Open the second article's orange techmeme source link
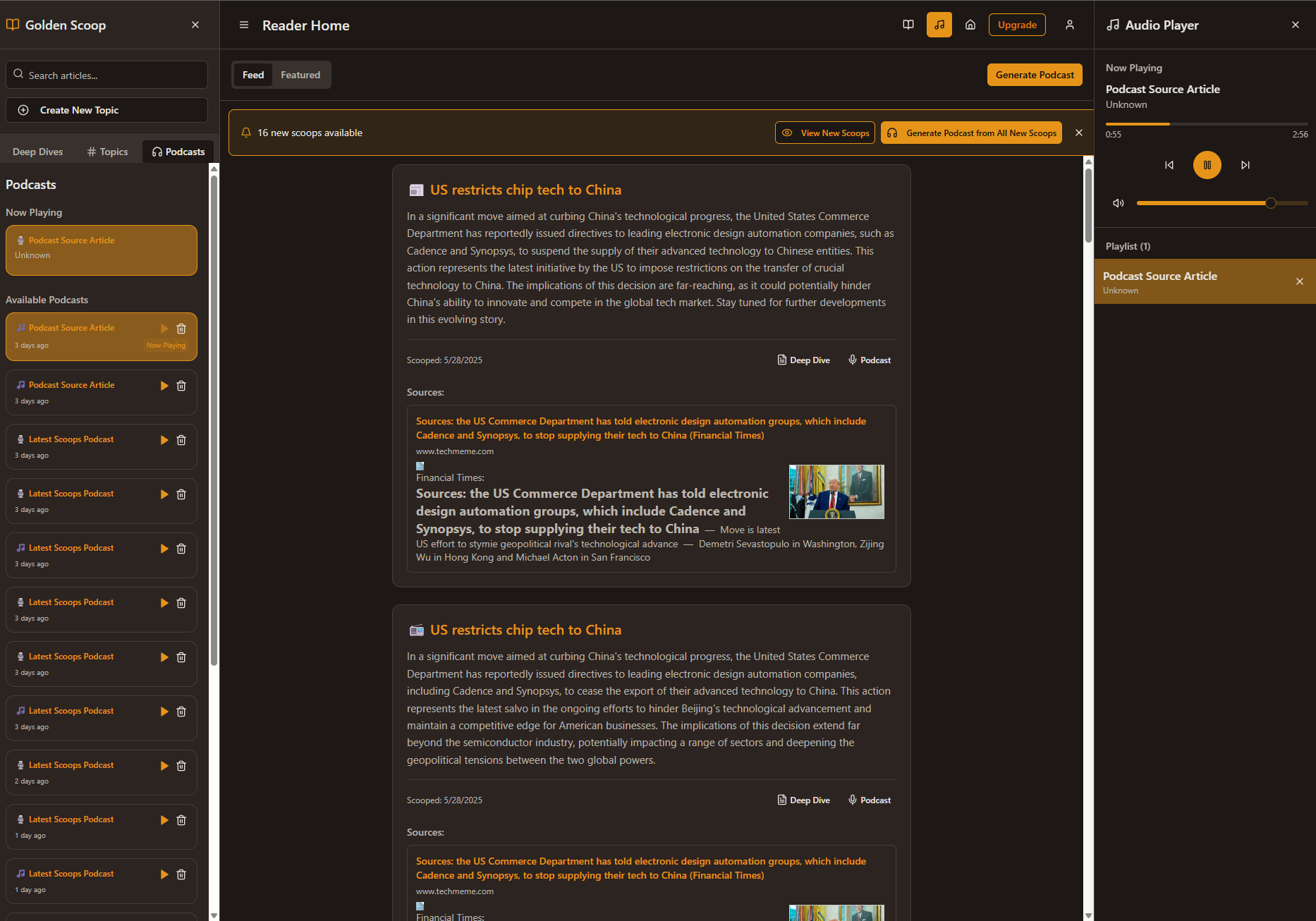The width and height of the screenshot is (1316, 921). 641,868
